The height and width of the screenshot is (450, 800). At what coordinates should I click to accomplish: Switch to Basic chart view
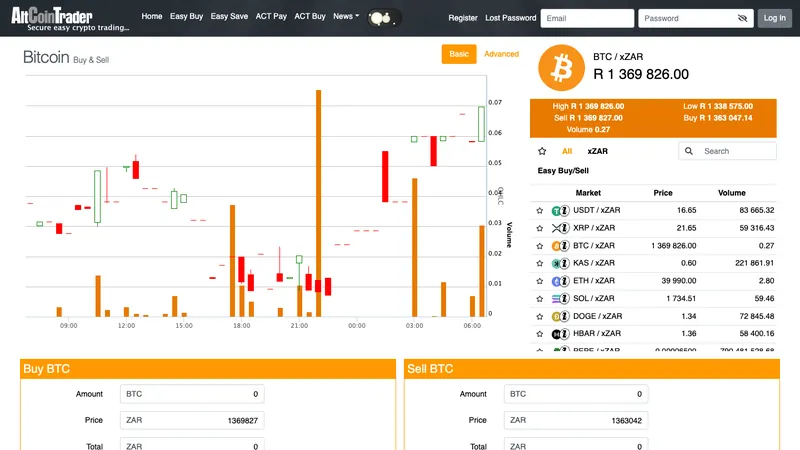(459, 54)
